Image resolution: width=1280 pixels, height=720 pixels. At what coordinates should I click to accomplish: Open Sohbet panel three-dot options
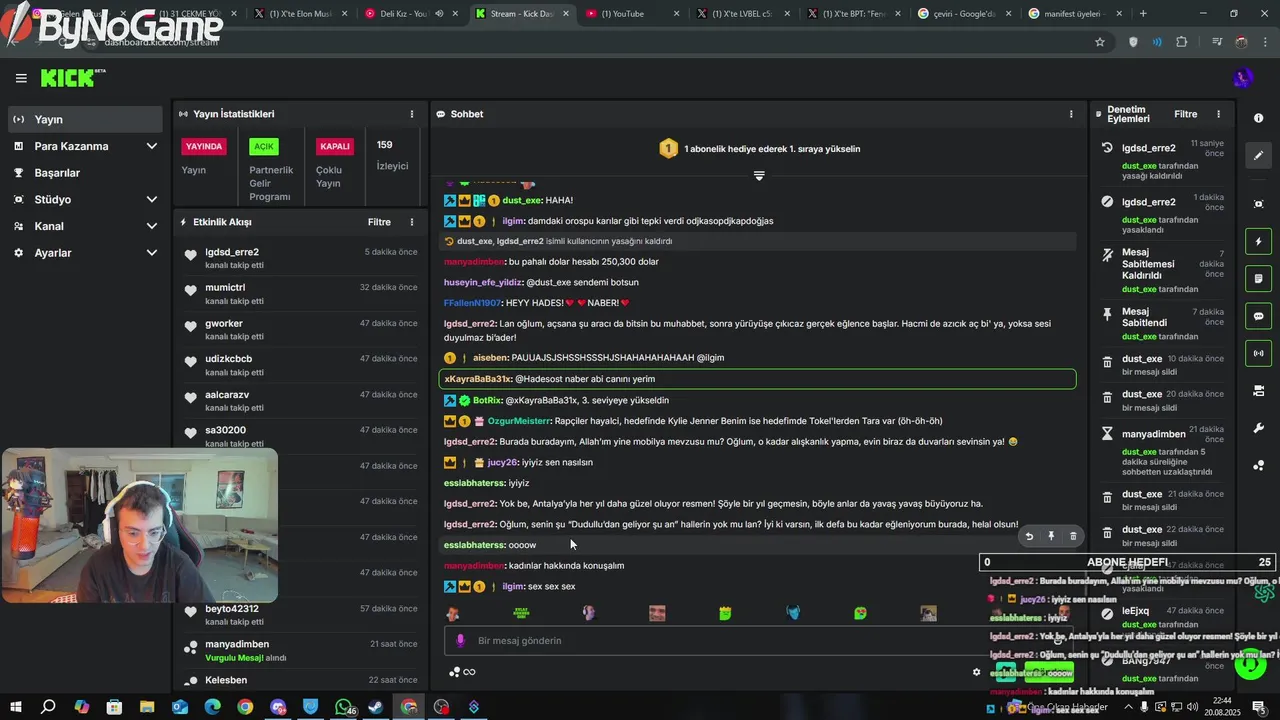[x=1071, y=114]
